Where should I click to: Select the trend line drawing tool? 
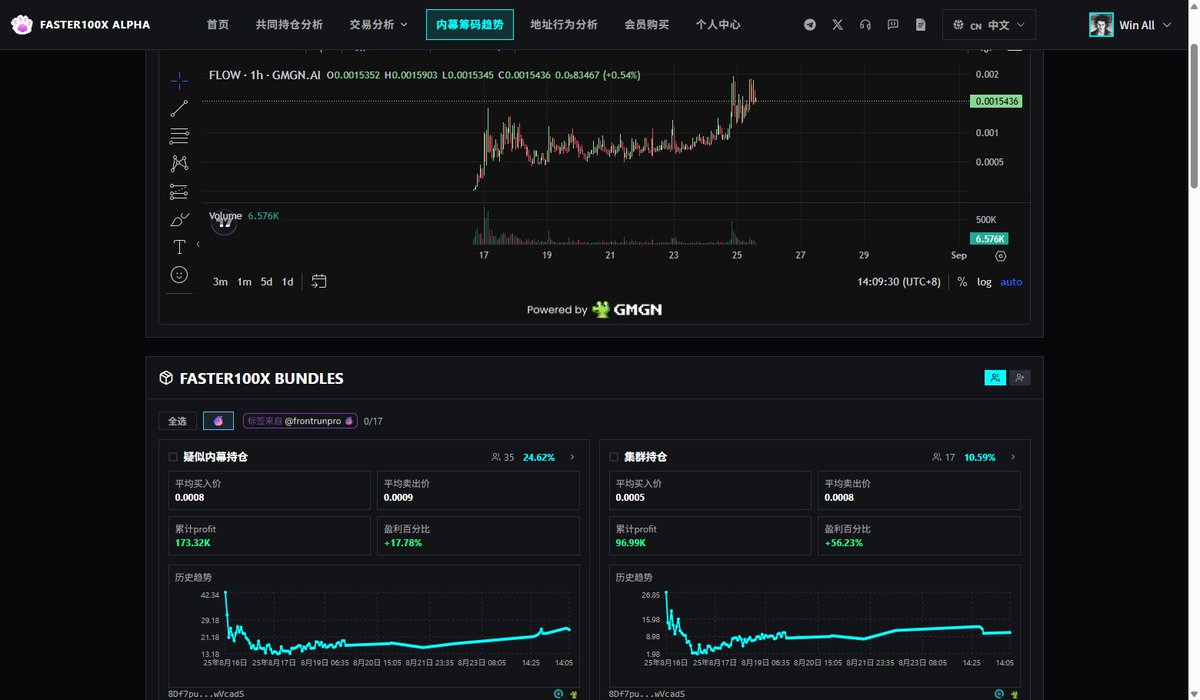[179, 109]
